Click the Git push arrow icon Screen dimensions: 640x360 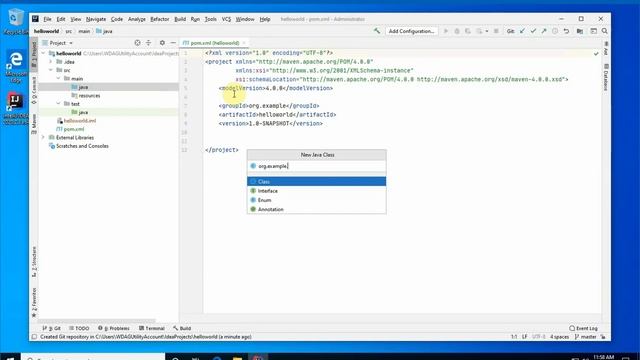pos(544,31)
